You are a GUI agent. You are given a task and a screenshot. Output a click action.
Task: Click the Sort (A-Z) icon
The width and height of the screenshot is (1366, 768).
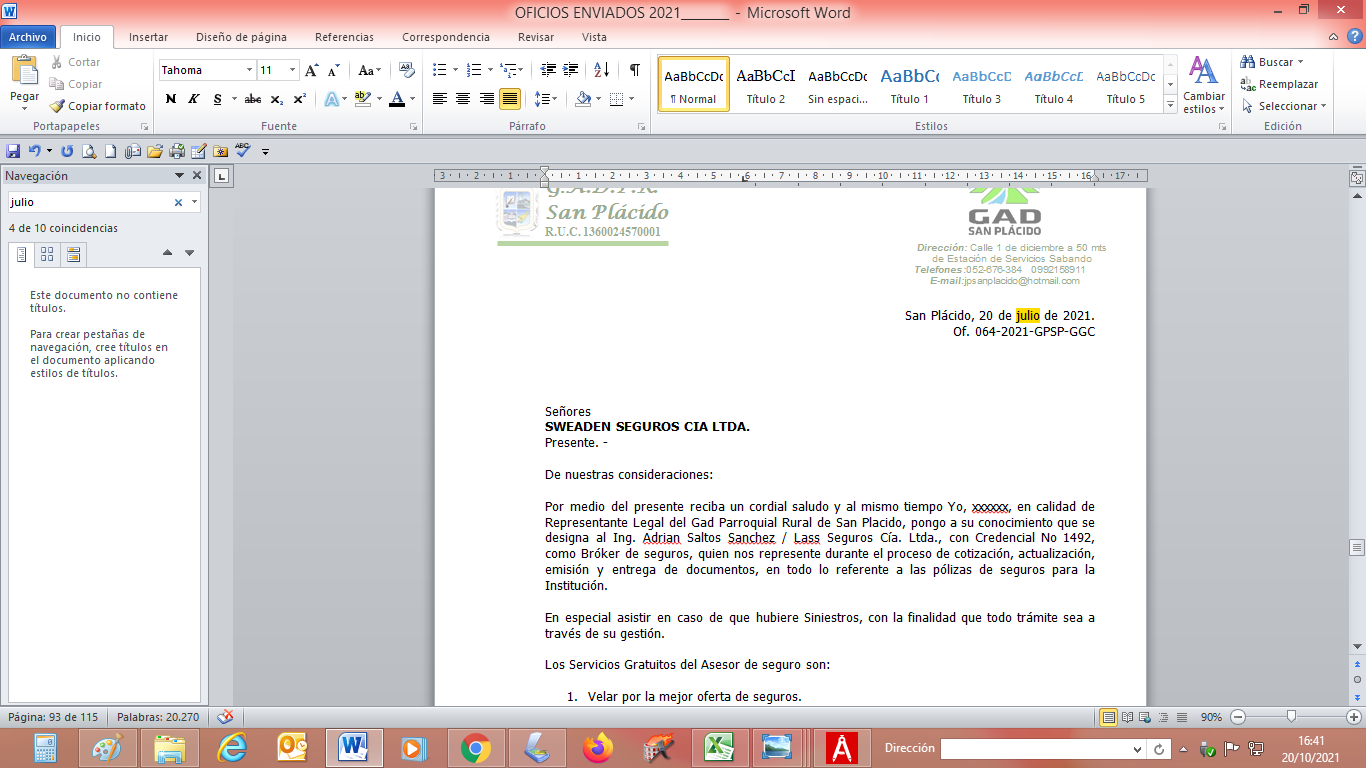601,70
